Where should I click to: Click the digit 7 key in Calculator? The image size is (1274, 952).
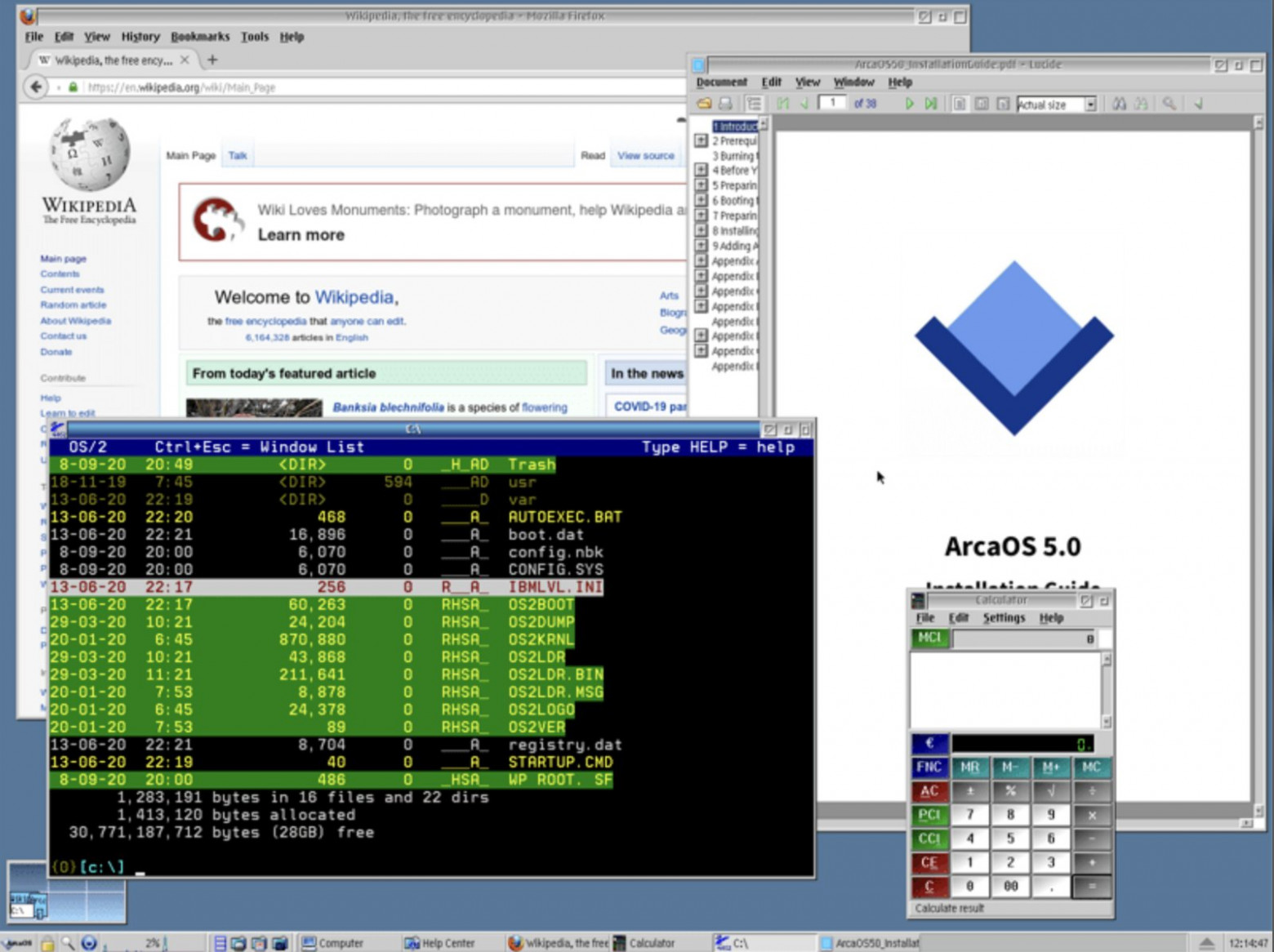coord(969,815)
